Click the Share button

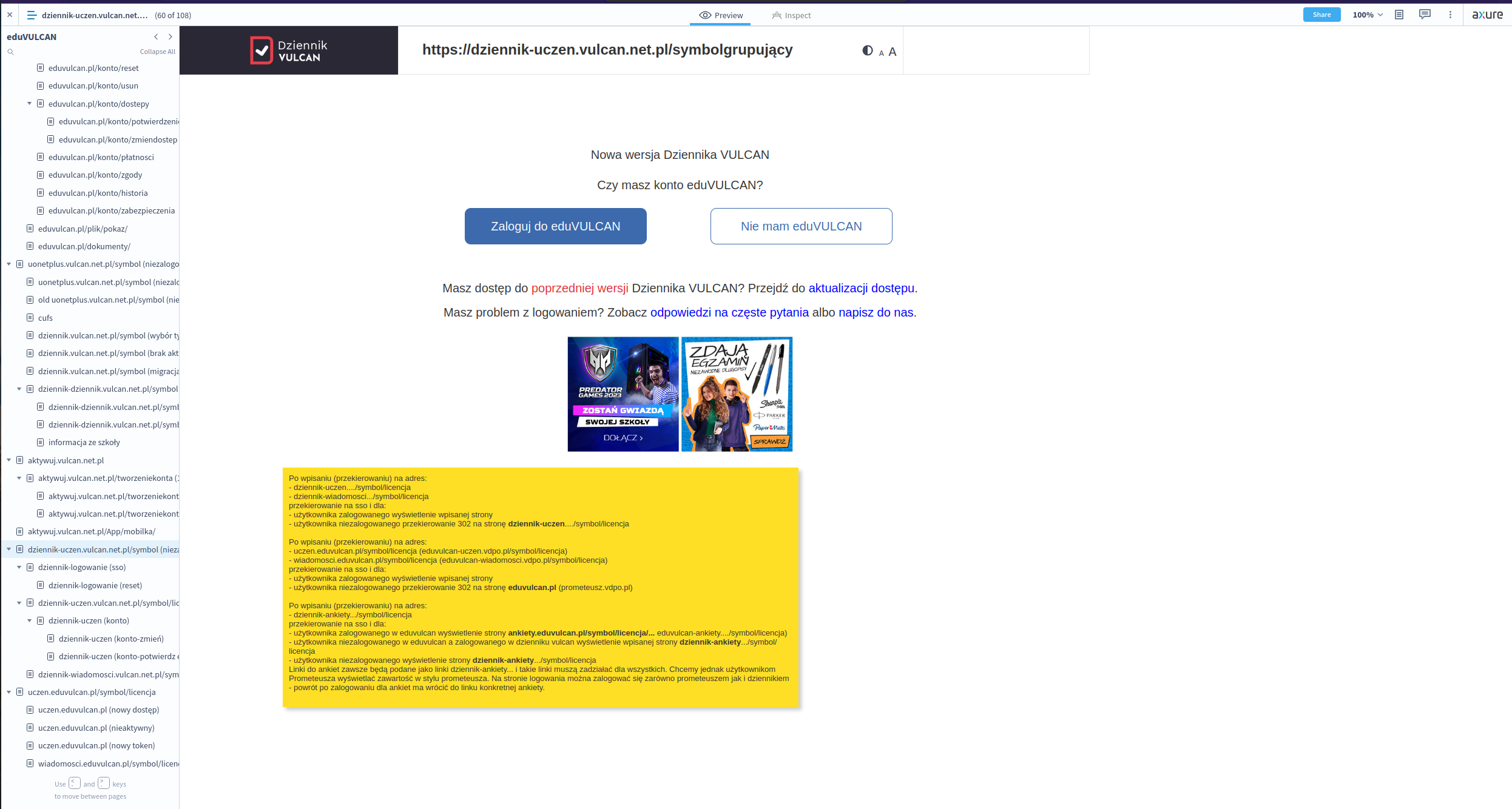tap(1321, 15)
